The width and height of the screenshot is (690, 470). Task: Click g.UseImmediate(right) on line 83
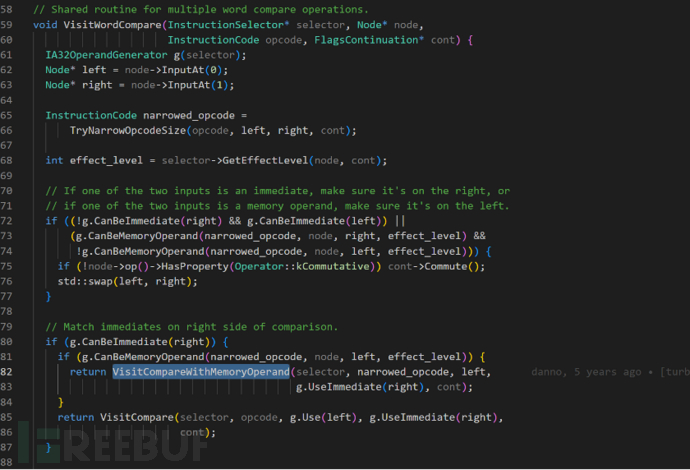(360, 387)
